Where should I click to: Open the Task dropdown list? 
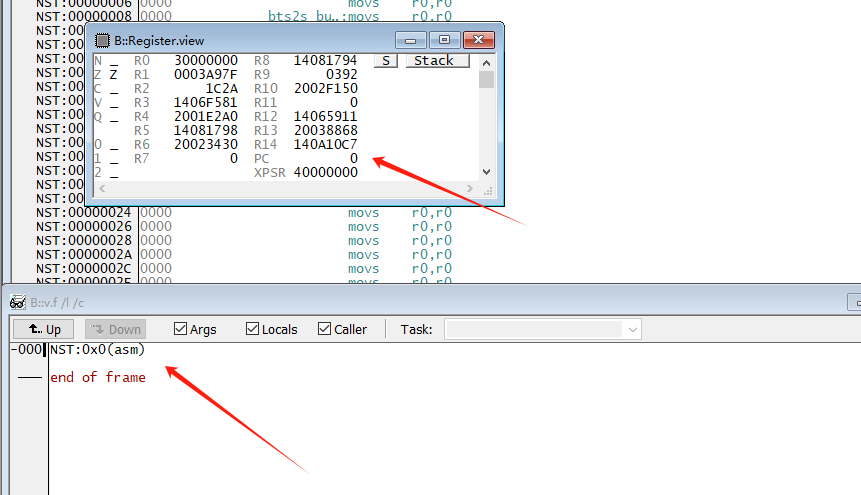point(633,330)
